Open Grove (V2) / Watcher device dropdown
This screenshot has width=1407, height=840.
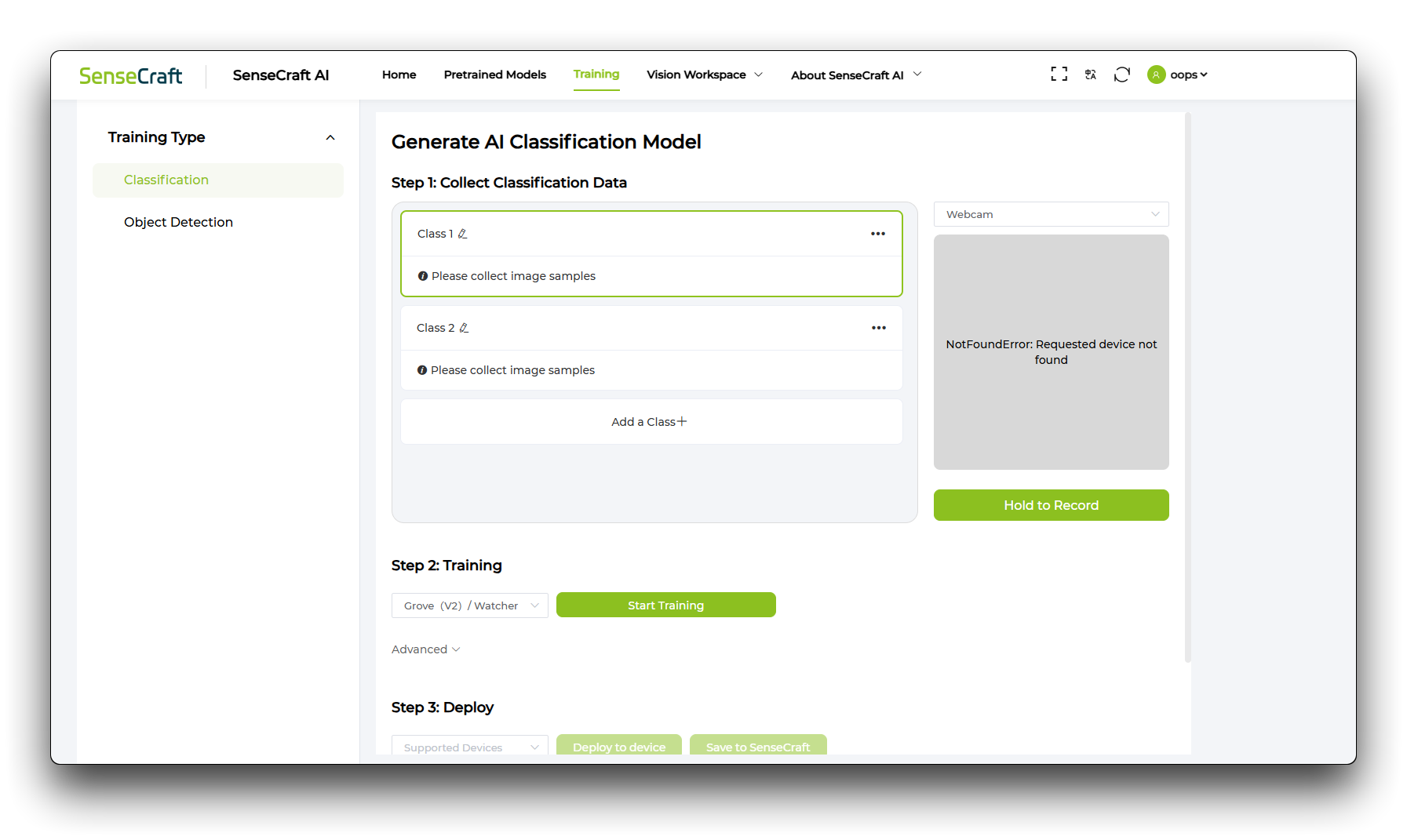(x=469, y=605)
